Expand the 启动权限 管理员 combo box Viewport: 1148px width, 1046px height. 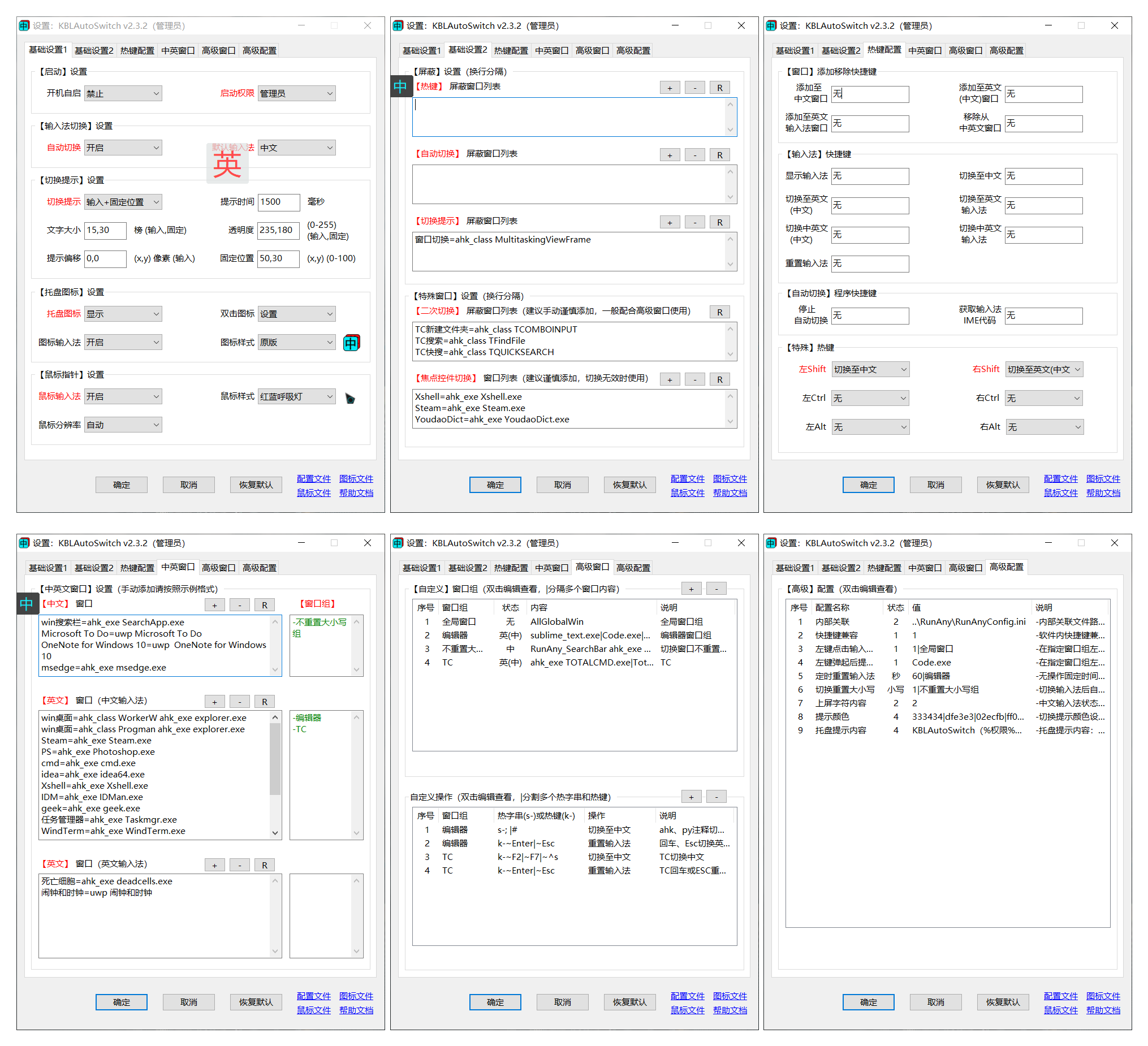click(x=297, y=93)
